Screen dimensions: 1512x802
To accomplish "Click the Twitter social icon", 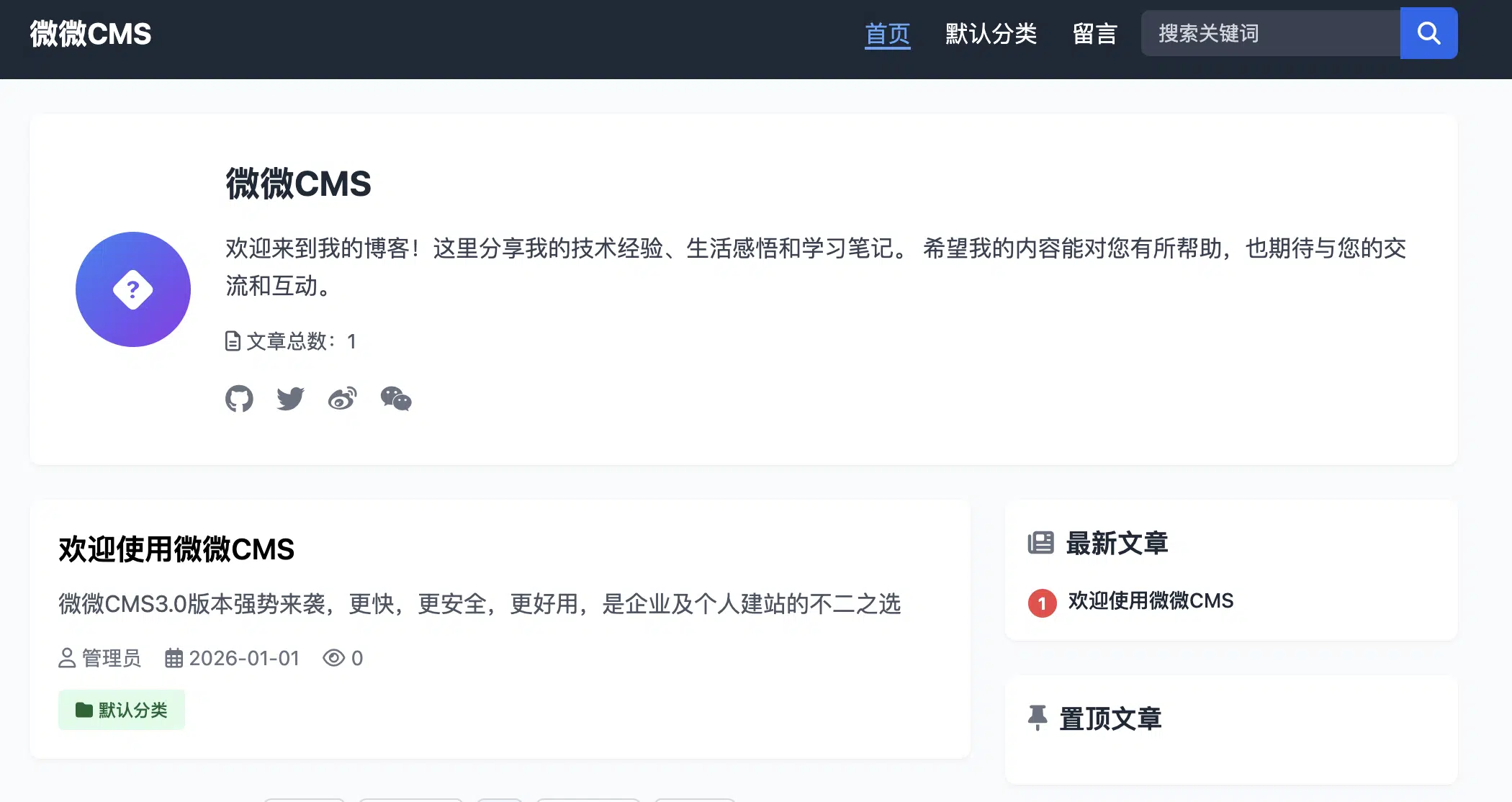I will pyautogui.click(x=290, y=399).
